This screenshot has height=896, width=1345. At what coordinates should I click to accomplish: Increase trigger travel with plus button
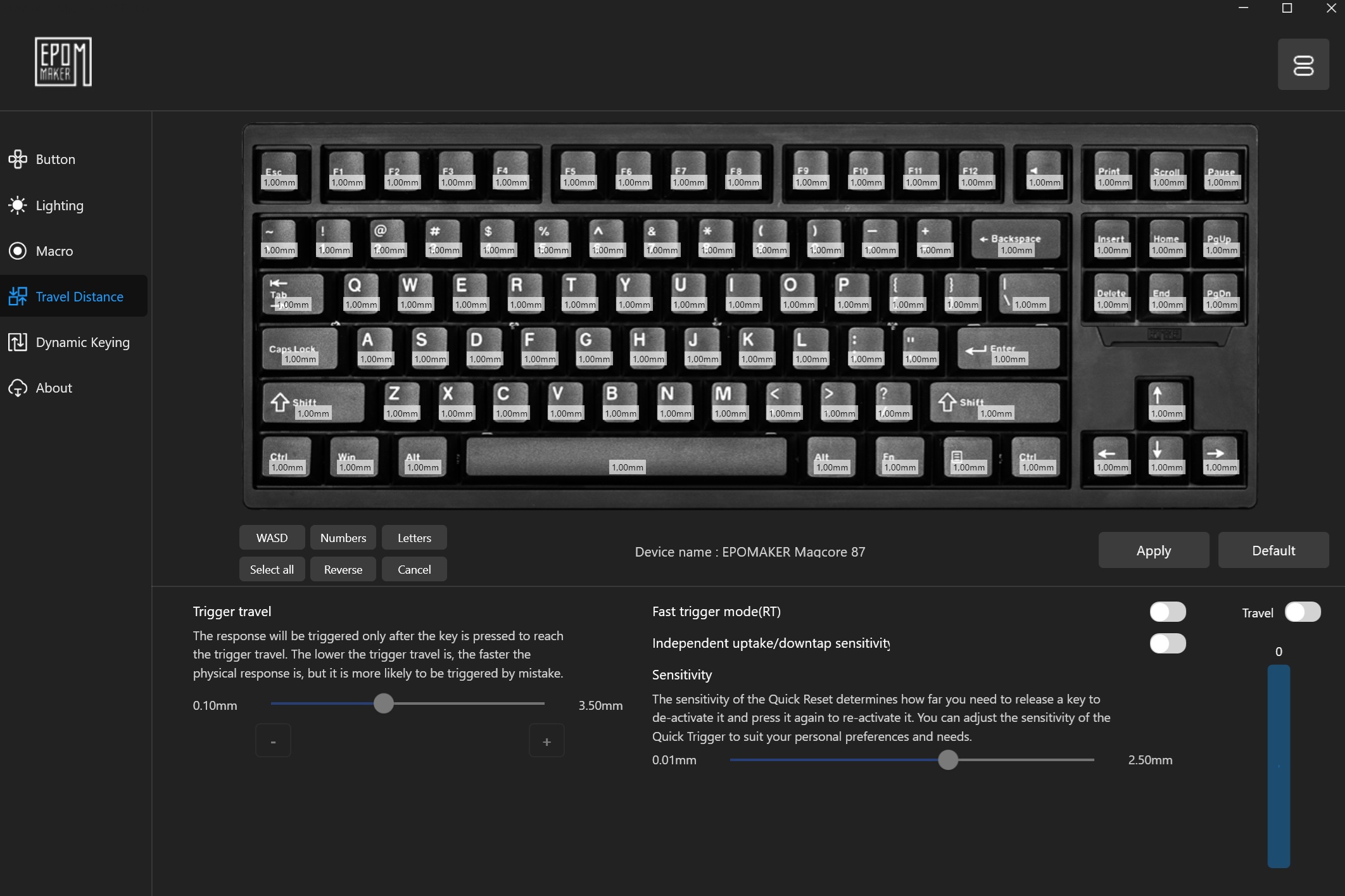point(546,741)
